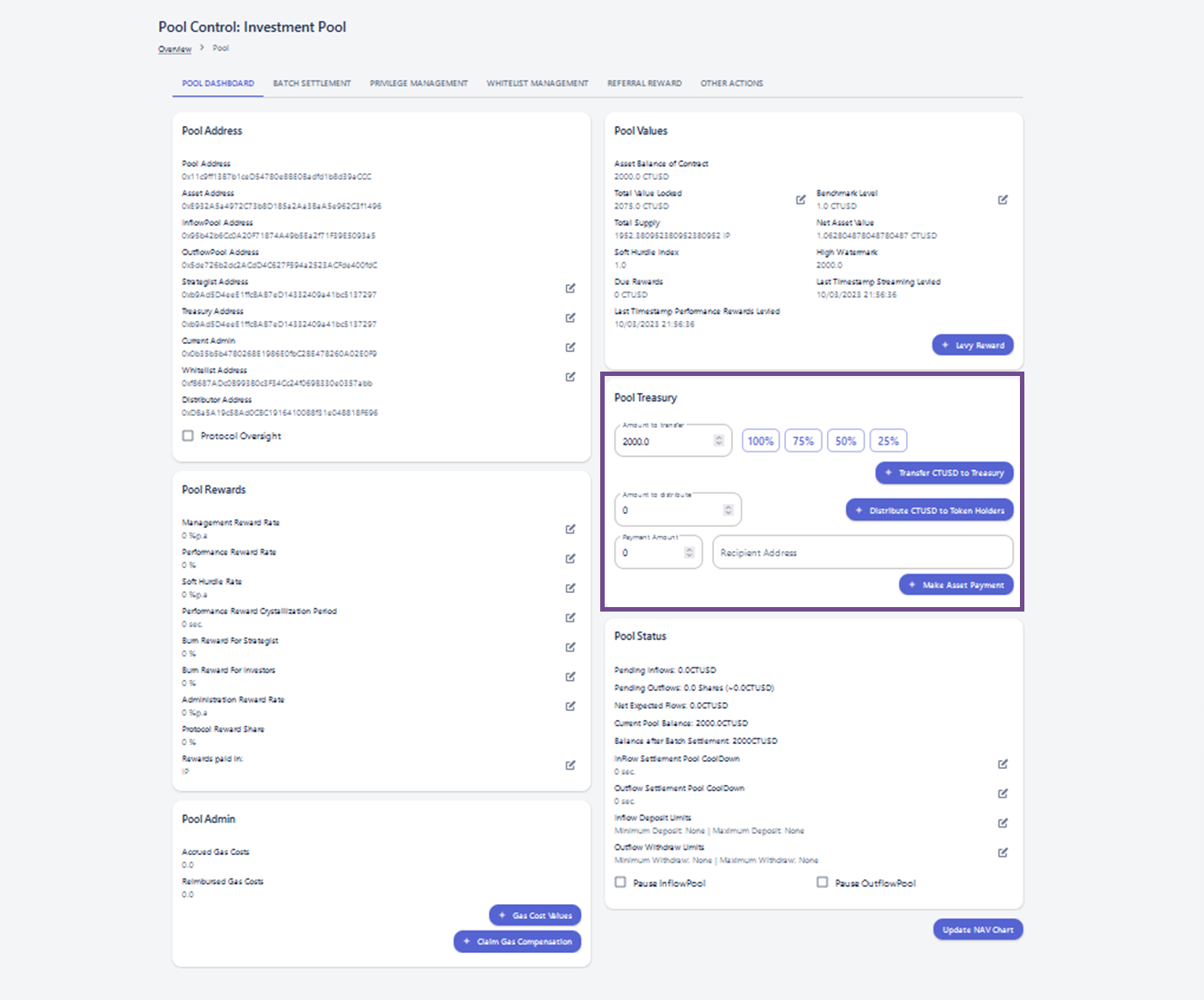
Task: Edit the Whitelist Address
Action: click(x=570, y=377)
